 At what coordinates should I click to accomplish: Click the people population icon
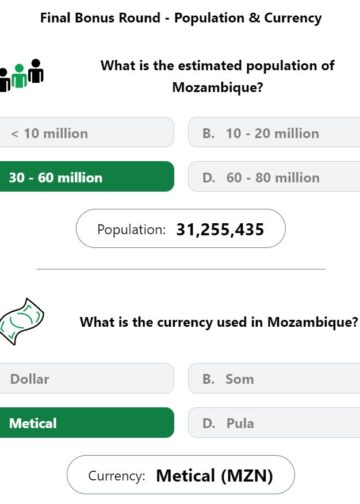point(21,75)
